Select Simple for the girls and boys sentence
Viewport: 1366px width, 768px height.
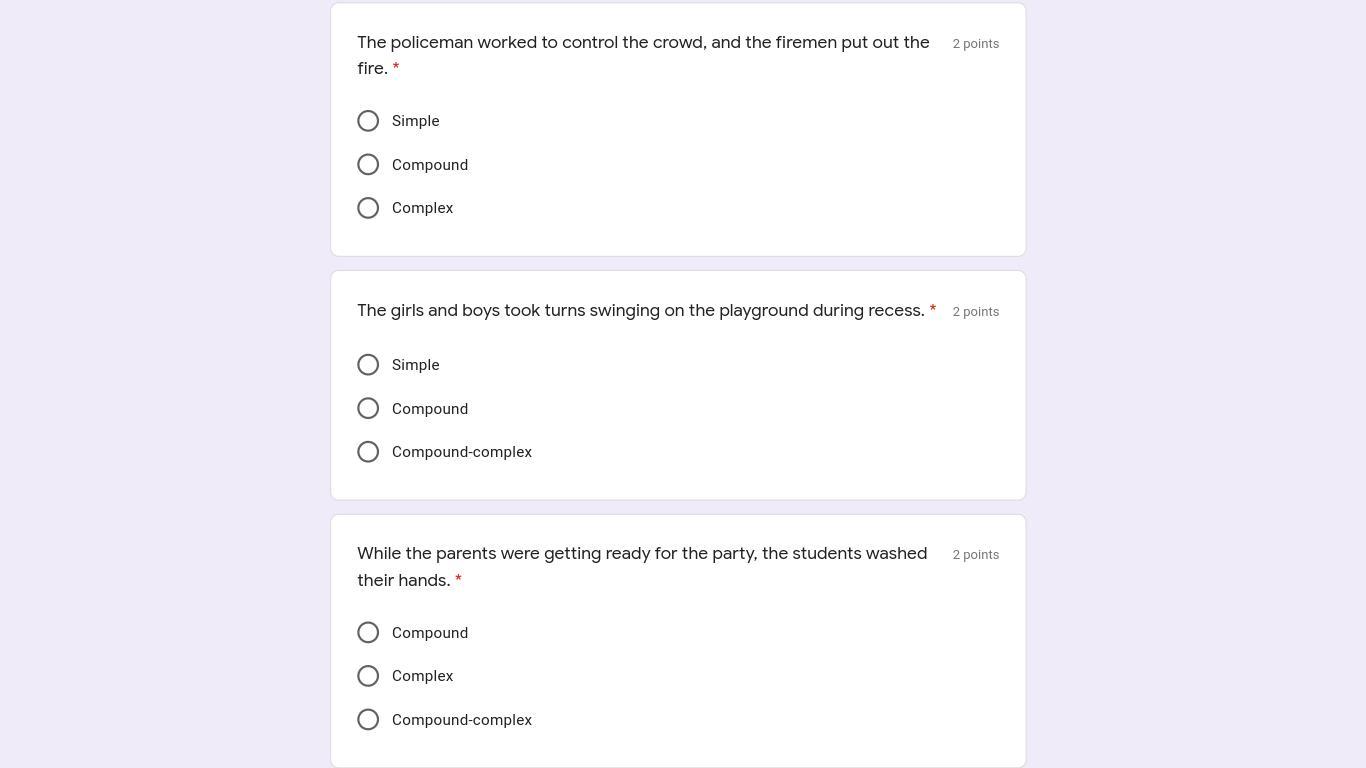(368, 365)
